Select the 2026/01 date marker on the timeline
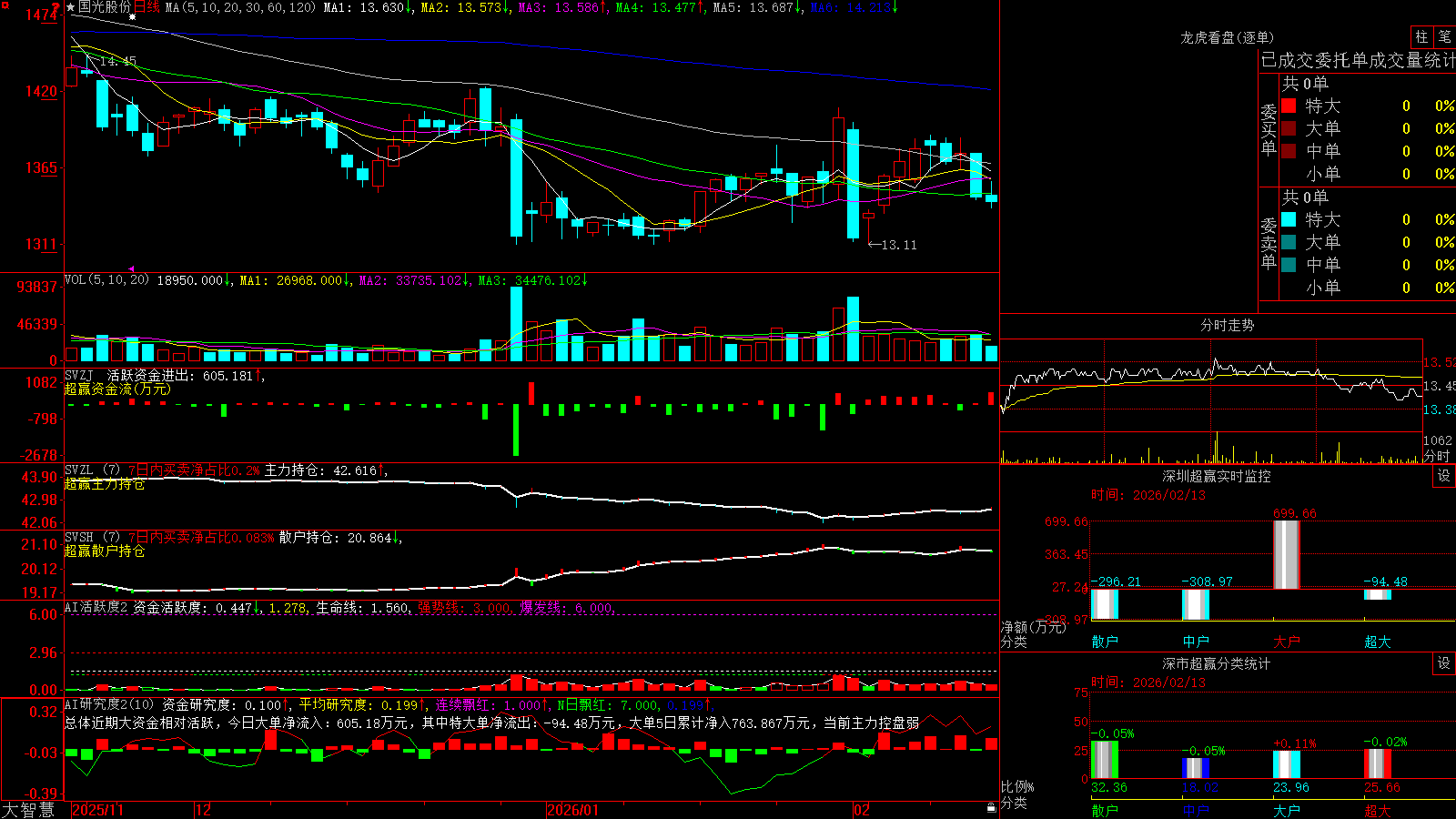 (x=573, y=810)
